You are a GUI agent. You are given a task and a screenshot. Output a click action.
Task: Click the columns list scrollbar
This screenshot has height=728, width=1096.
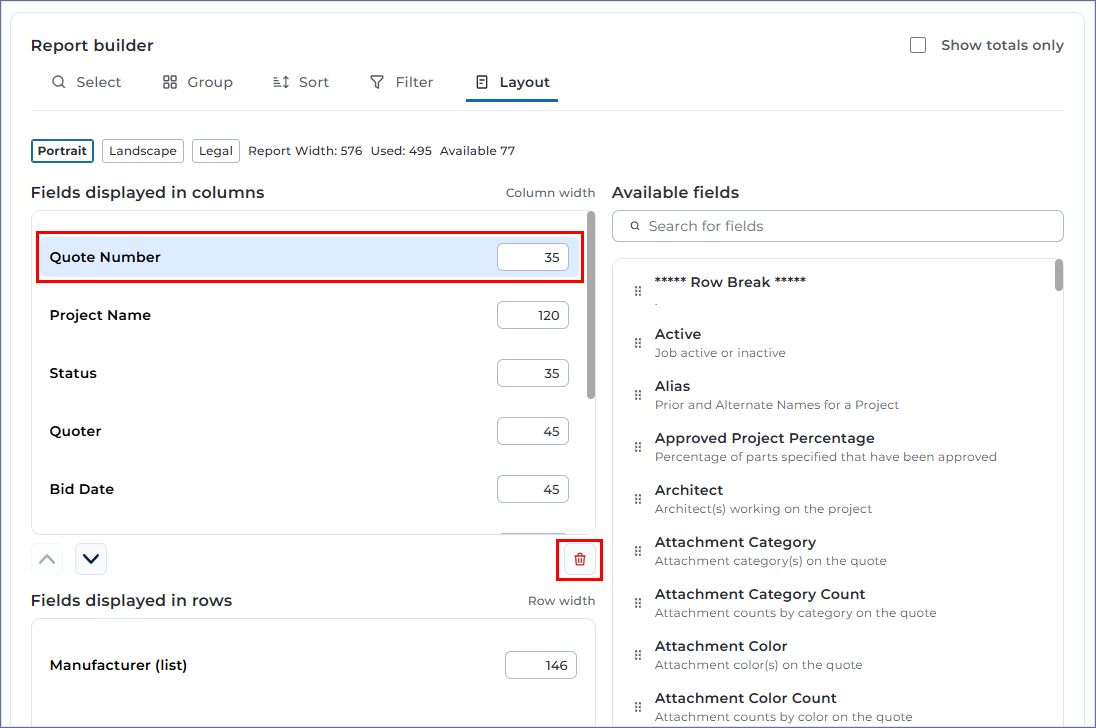[591, 305]
